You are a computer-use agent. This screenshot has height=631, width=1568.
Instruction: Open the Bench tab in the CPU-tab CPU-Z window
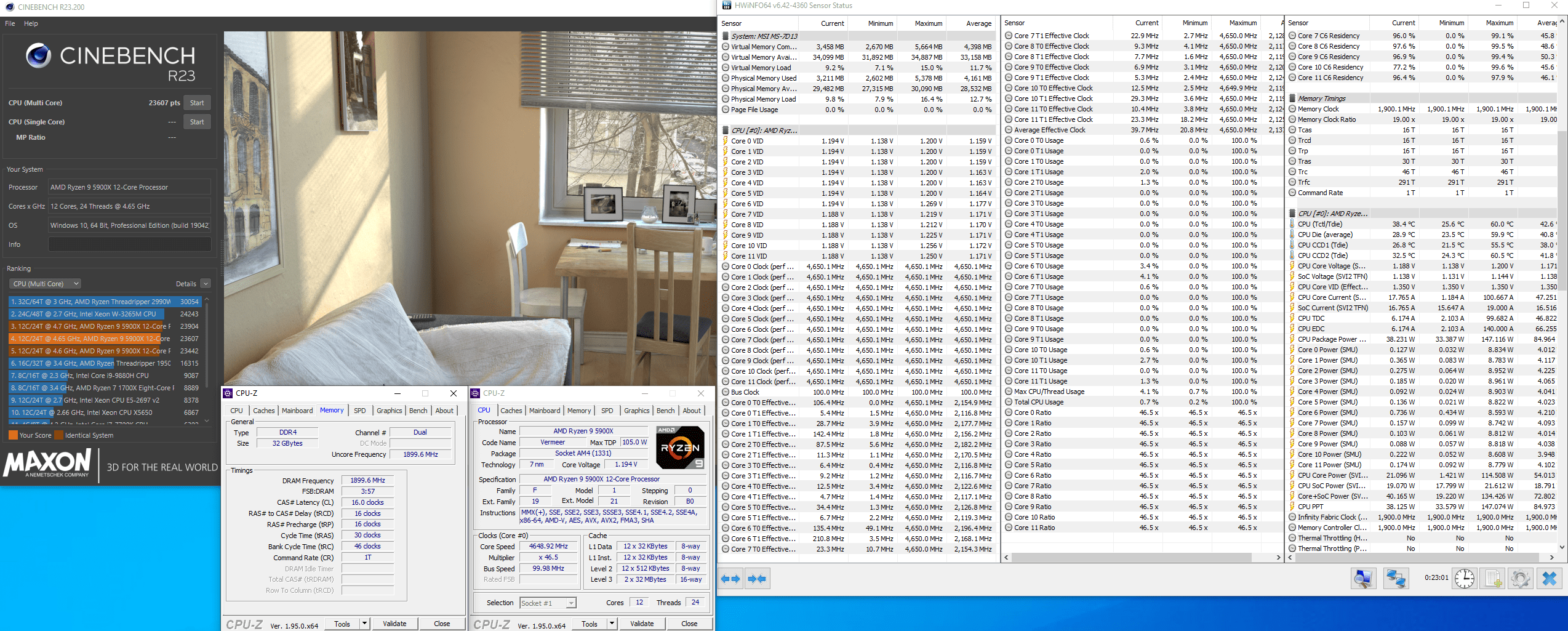[x=665, y=411]
